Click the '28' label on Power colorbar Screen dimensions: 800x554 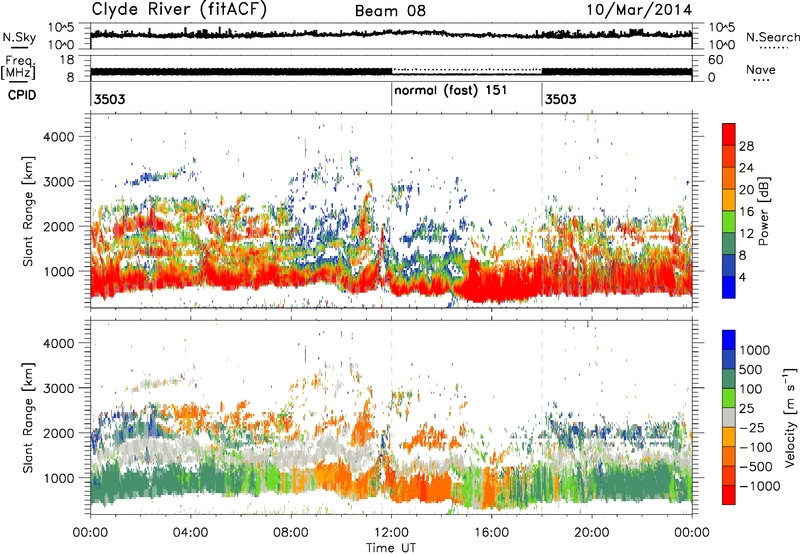[x=746, y=146]
